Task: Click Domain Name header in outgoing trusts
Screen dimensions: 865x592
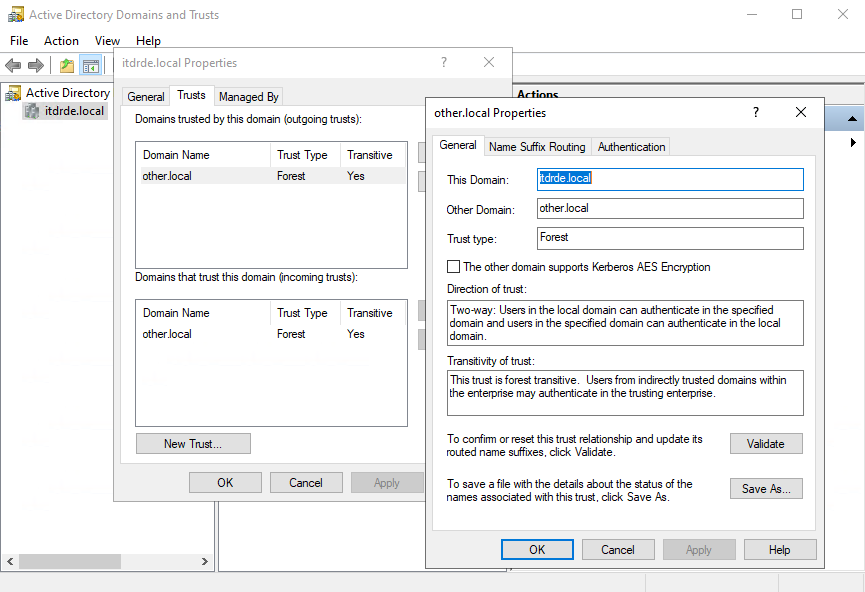Action: [x=205, y=155]
